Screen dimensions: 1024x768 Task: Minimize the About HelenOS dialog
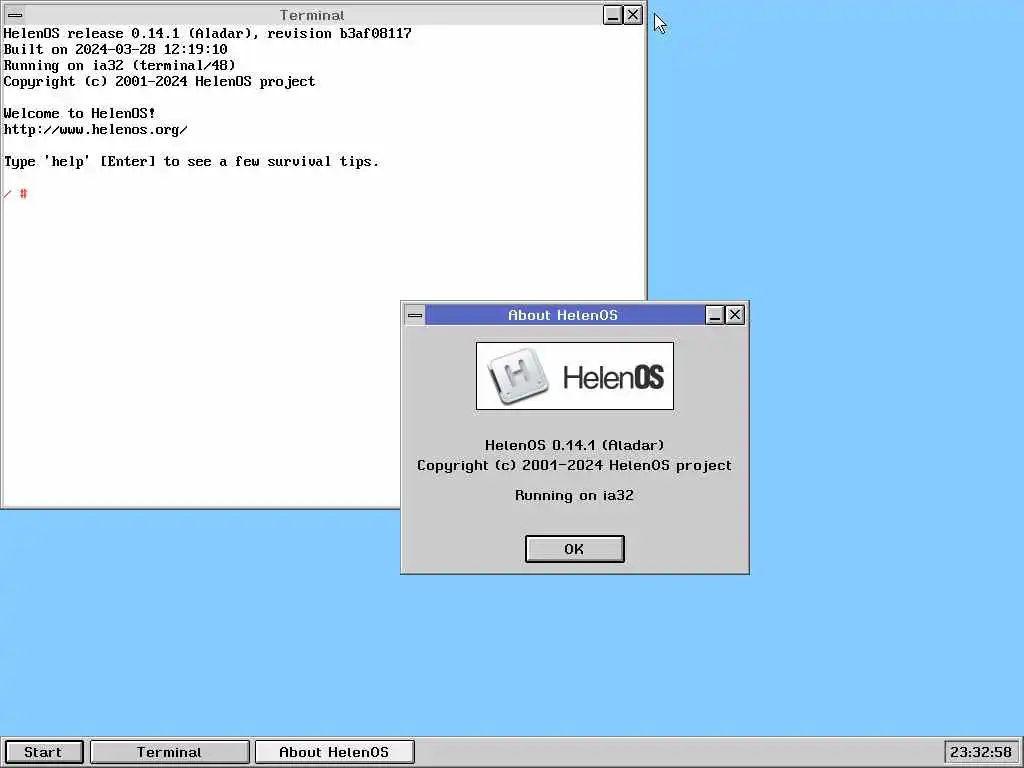coord(715,315)
